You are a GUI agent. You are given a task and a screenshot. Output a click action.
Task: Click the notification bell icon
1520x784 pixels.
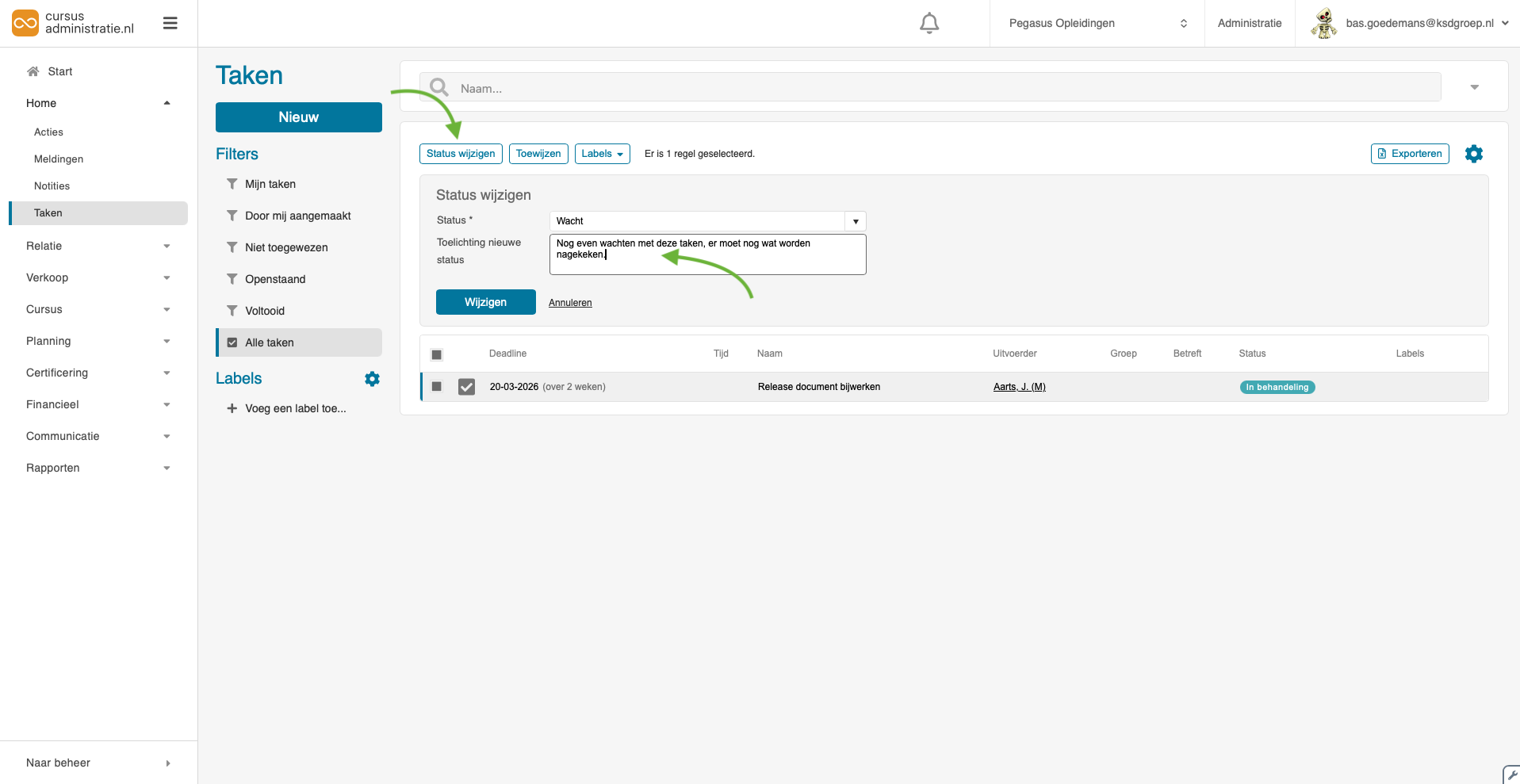tap(929, 24)
